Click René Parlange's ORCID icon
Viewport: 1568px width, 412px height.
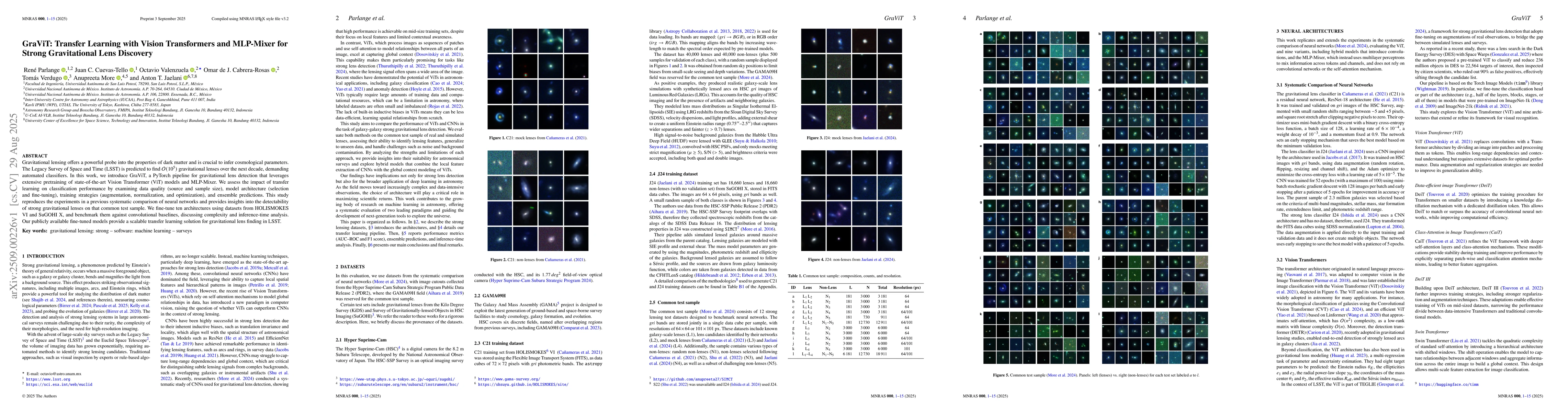63,70
